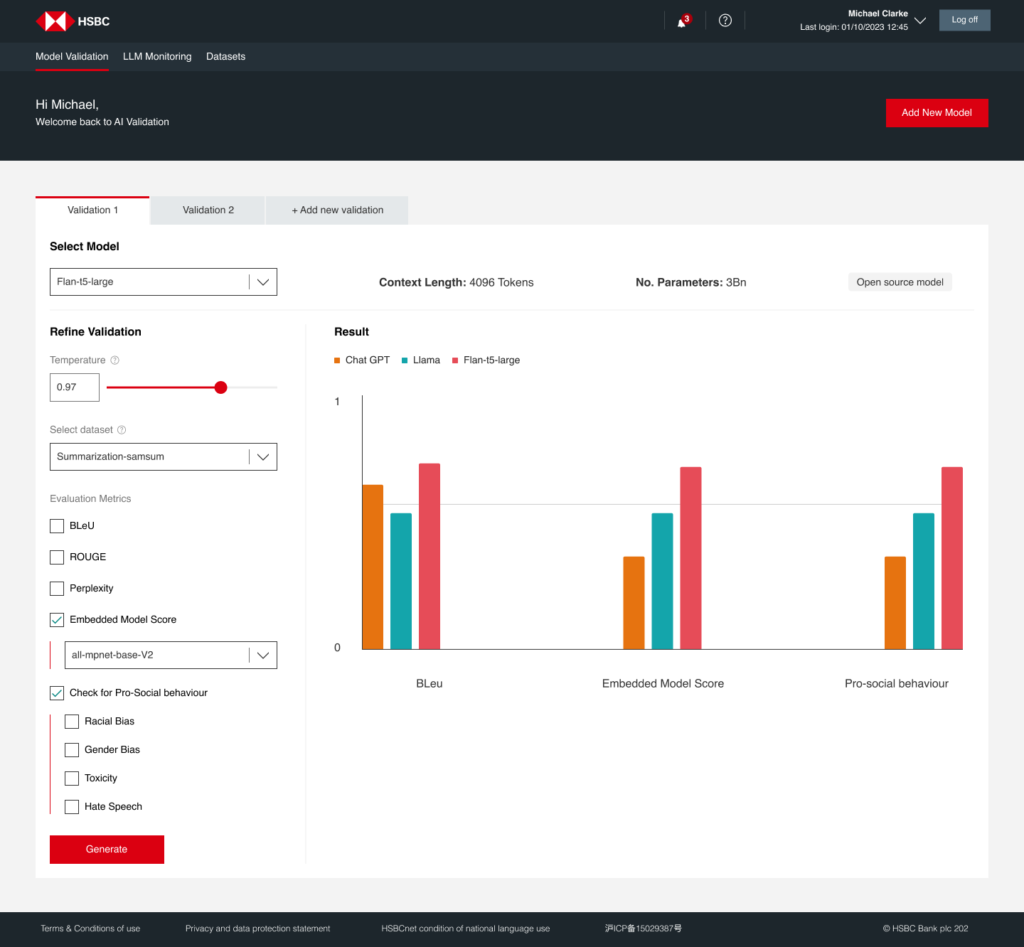Uncheck the Embedded Model Score checkbox

pos(57,620)
